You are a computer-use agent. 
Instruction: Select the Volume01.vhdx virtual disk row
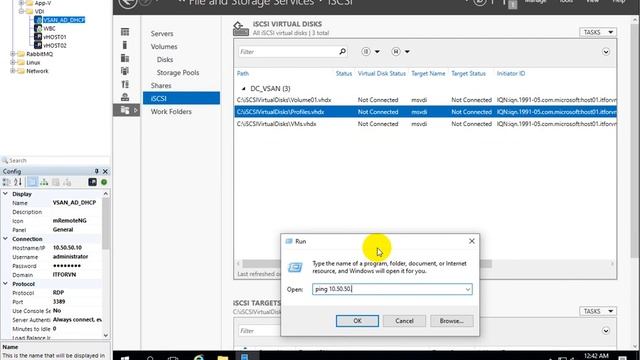click(x=425, y=100)
